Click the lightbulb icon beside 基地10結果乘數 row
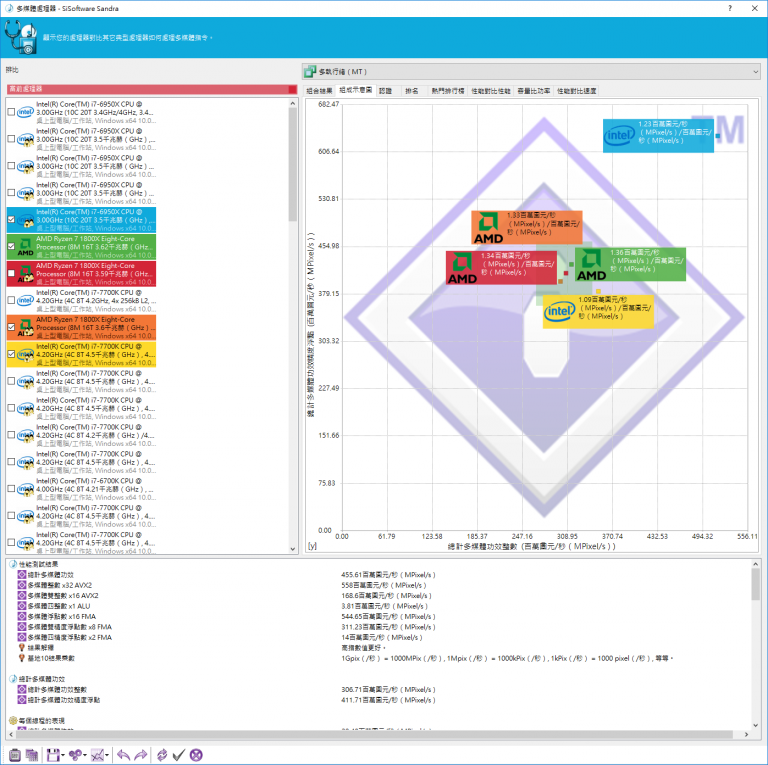The height and width of the screenshot is (765, 768). click(x=22, y=658)
